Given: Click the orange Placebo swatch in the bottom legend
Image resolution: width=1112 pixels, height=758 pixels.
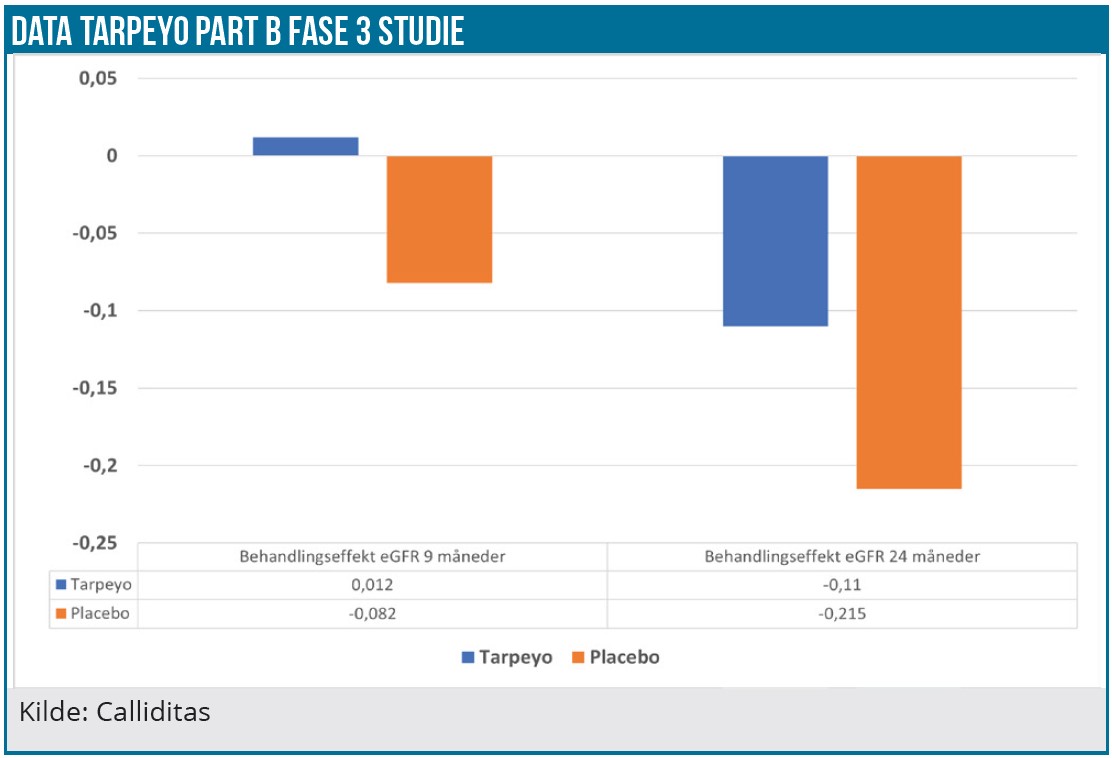Looking at the screenshot, I should (x=577, y=657).
